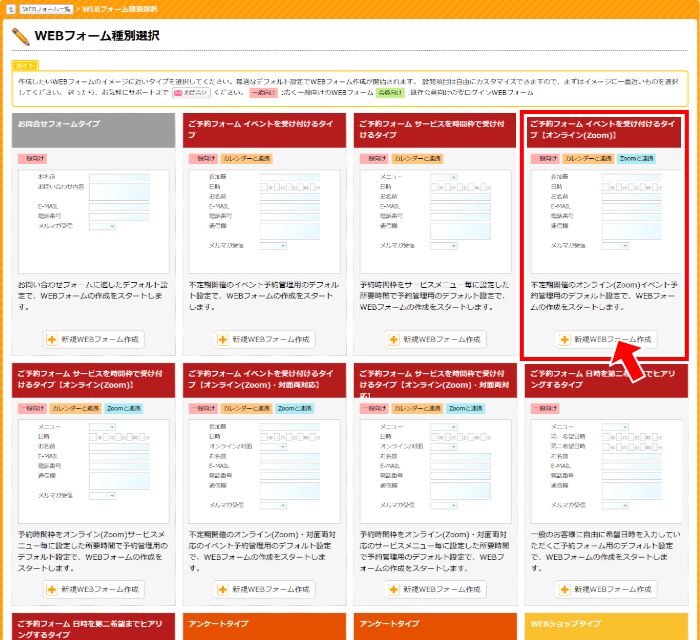Click the お問合せ support button in guide
The image size is (700, 640).
pyautogui.click(x=191, y=93)
